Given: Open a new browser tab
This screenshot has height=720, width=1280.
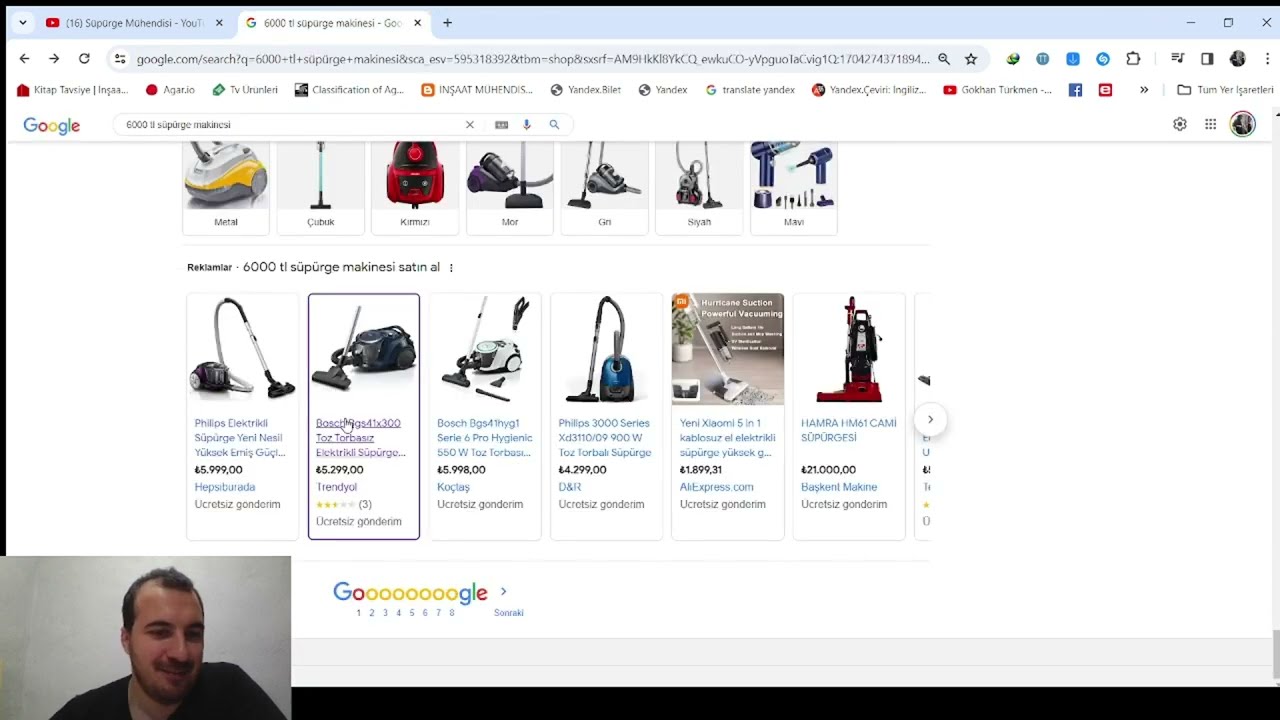Looking at the screenshot, I should coord(447,23).
